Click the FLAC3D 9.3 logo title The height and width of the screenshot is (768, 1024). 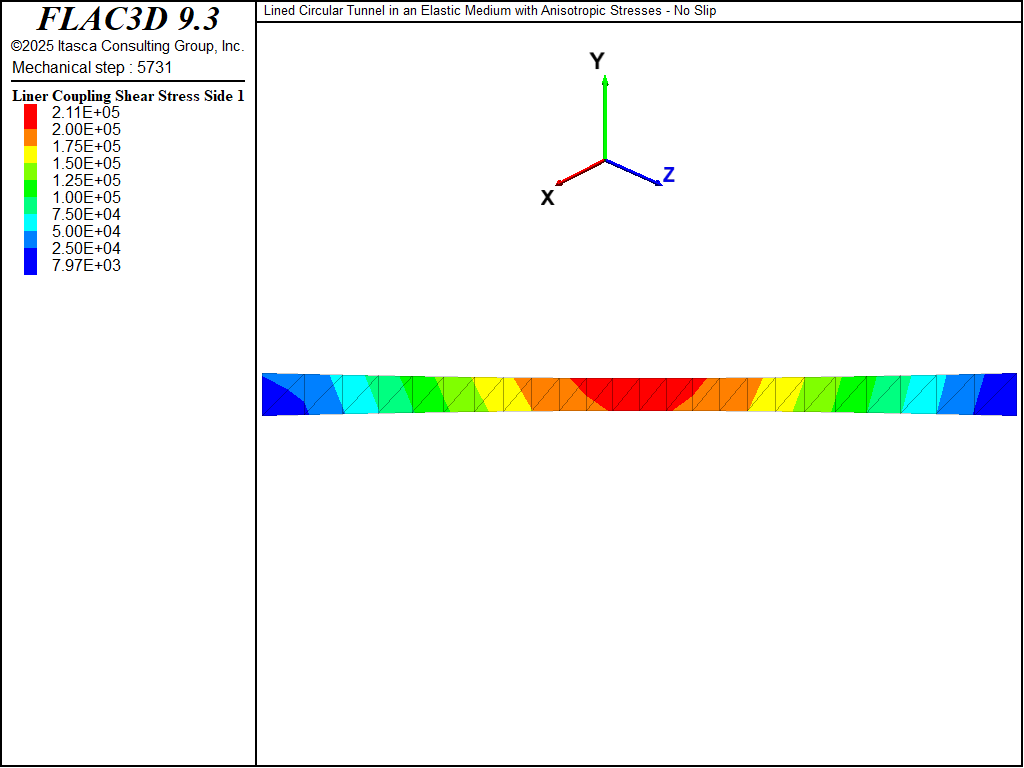[128, 19]
